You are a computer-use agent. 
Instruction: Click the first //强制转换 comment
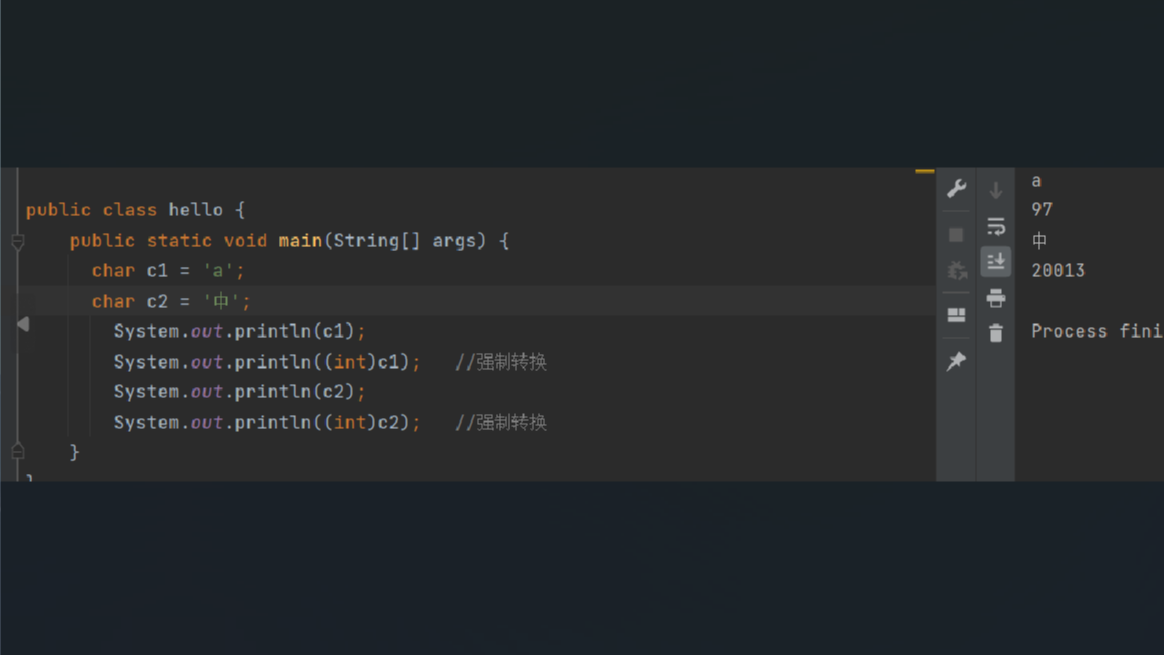[x=501, y=362]
